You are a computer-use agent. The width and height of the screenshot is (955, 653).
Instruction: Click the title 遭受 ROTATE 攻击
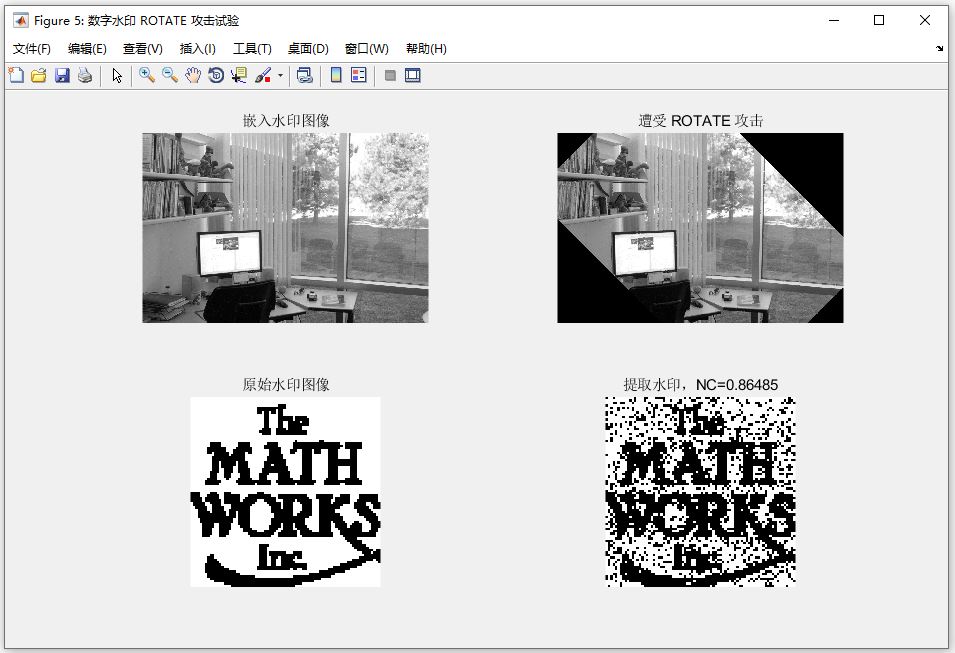point(700,121)
